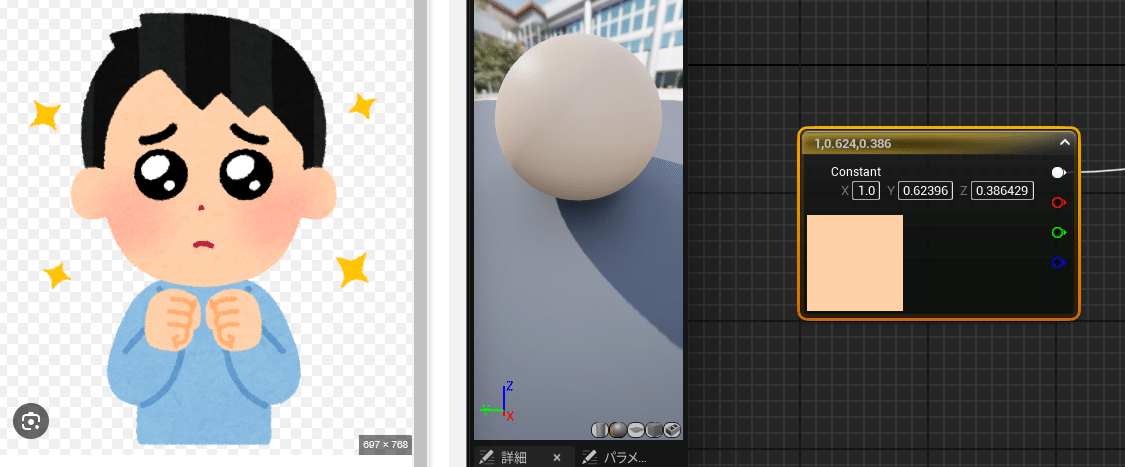The height and width of the screenshot is (467, 1125).
Task: Use the selected mesh as preview
Action: [672, 430]
